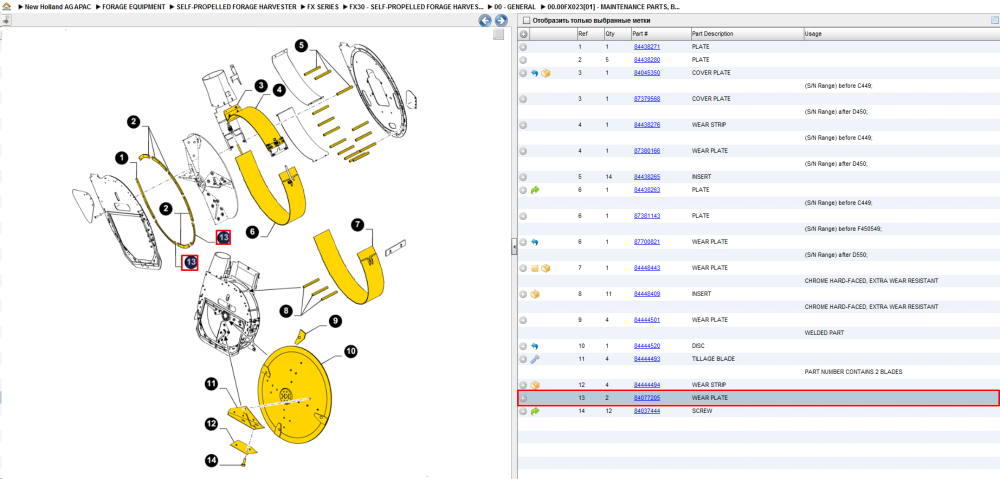The width and height of the screenshot is (1000, 479).
Task: Go to the home page icon
Action: point(6,6)
